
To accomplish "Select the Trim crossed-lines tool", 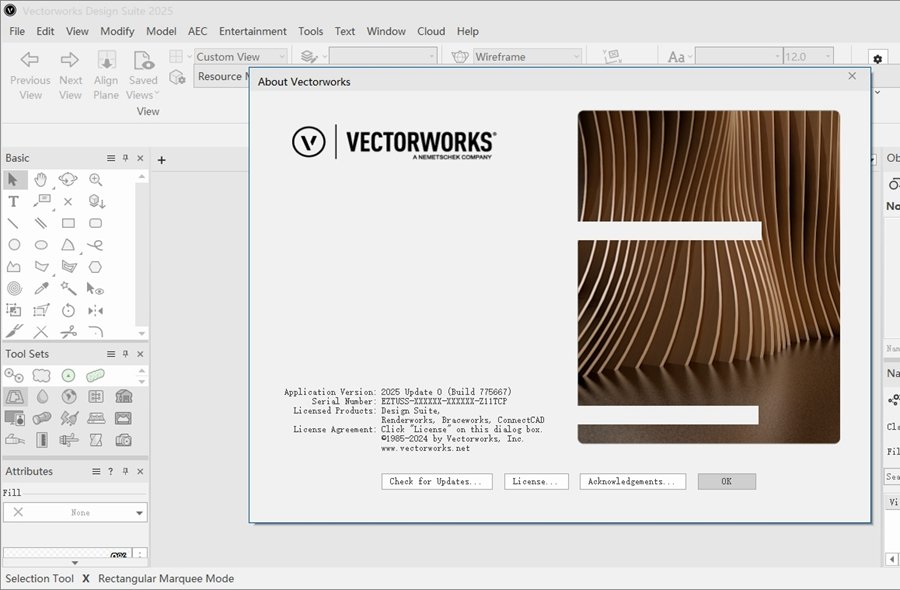I will [x=41, y=332].
